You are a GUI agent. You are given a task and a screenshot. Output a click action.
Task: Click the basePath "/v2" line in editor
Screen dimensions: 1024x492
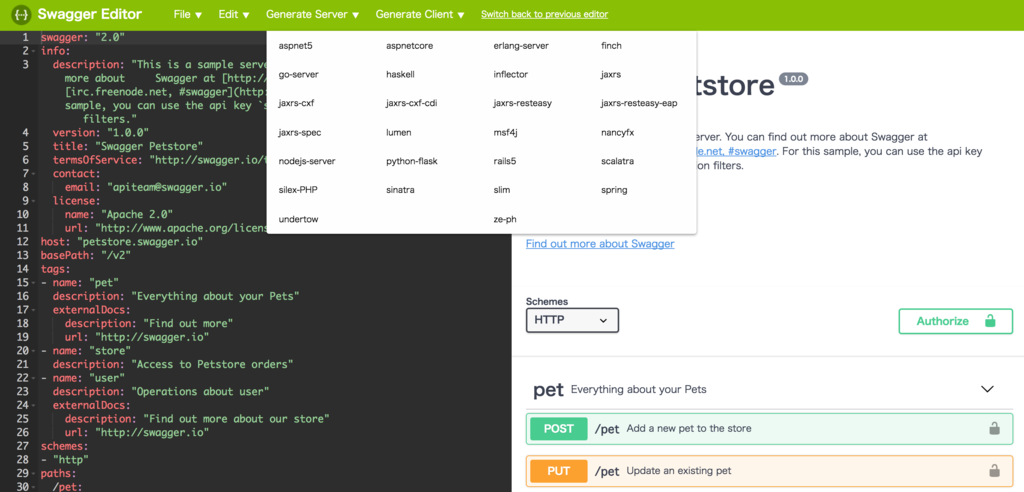coord(86,255)
